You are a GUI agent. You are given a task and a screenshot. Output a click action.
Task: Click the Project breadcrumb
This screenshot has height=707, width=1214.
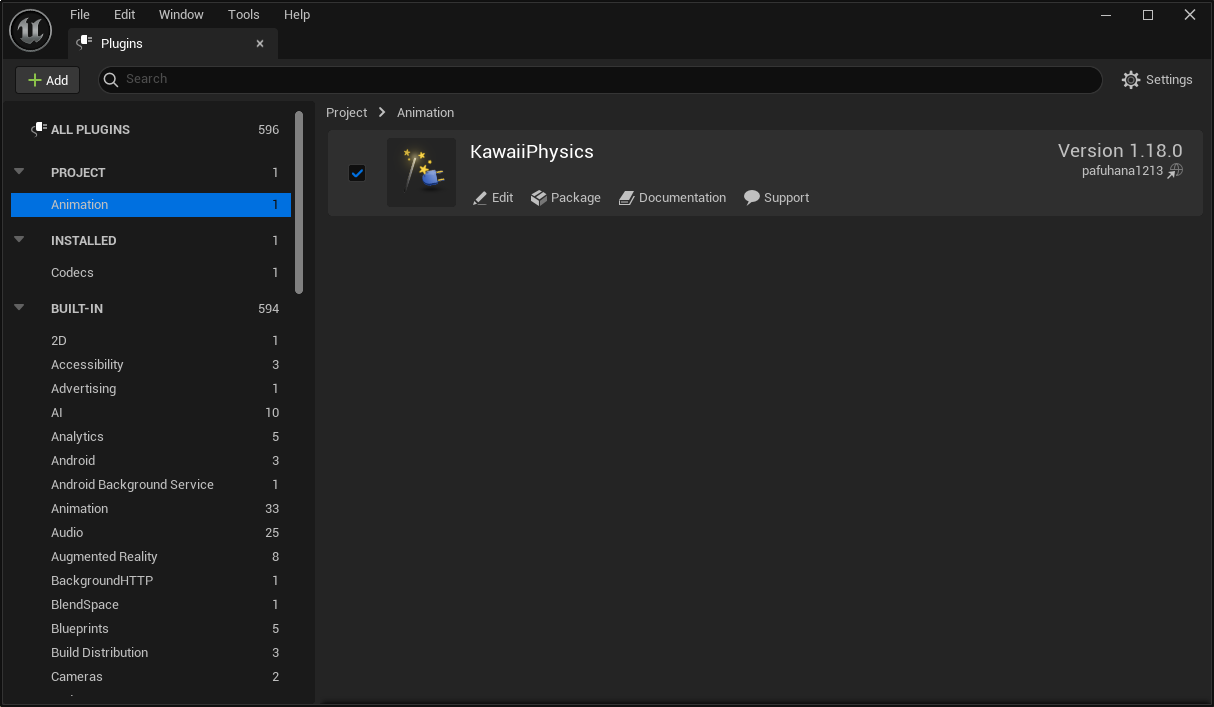(x=347, y=113)
